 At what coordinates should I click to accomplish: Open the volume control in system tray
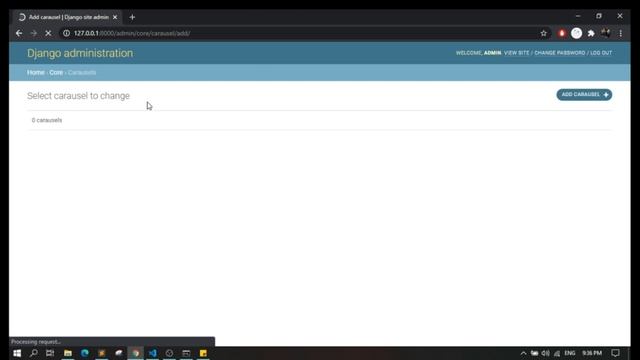click(x=545, y=353)
